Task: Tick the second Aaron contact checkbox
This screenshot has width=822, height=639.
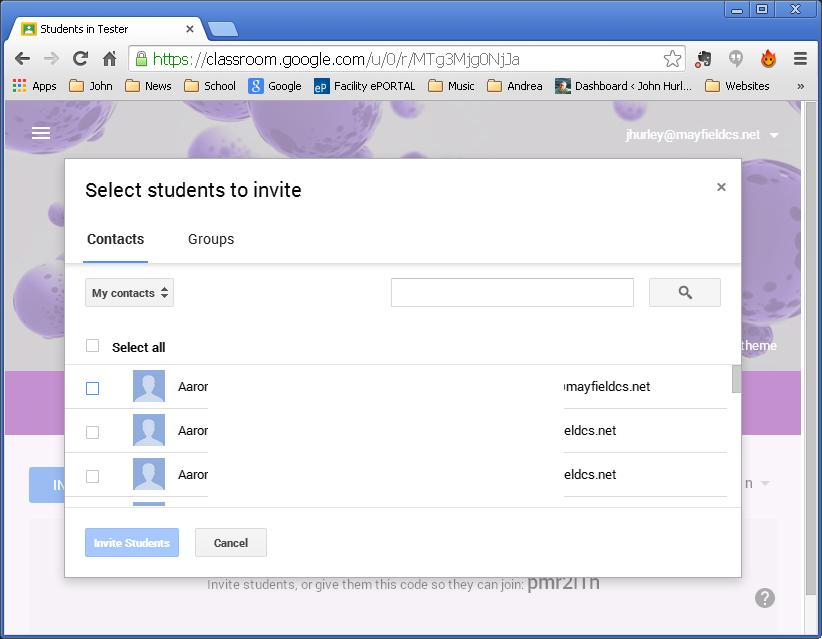Action: [93, 432]
